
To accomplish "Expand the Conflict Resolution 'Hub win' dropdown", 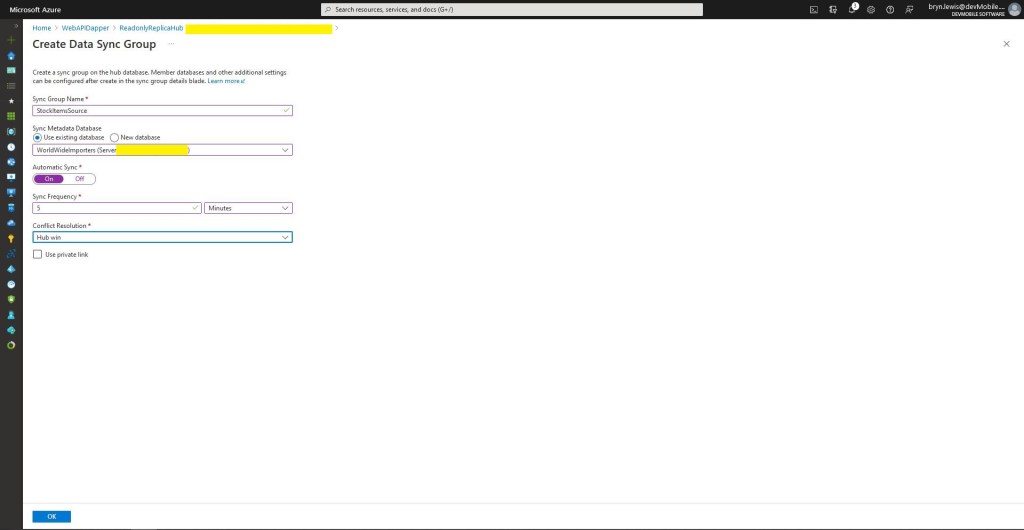I will 162,237.
